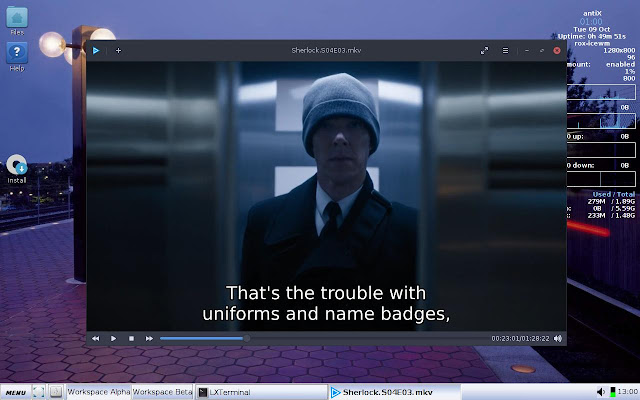Click the taskbar icon right of show desktop
The height and width of the screenshot is (400, 640).
click(x=56, y=392)
